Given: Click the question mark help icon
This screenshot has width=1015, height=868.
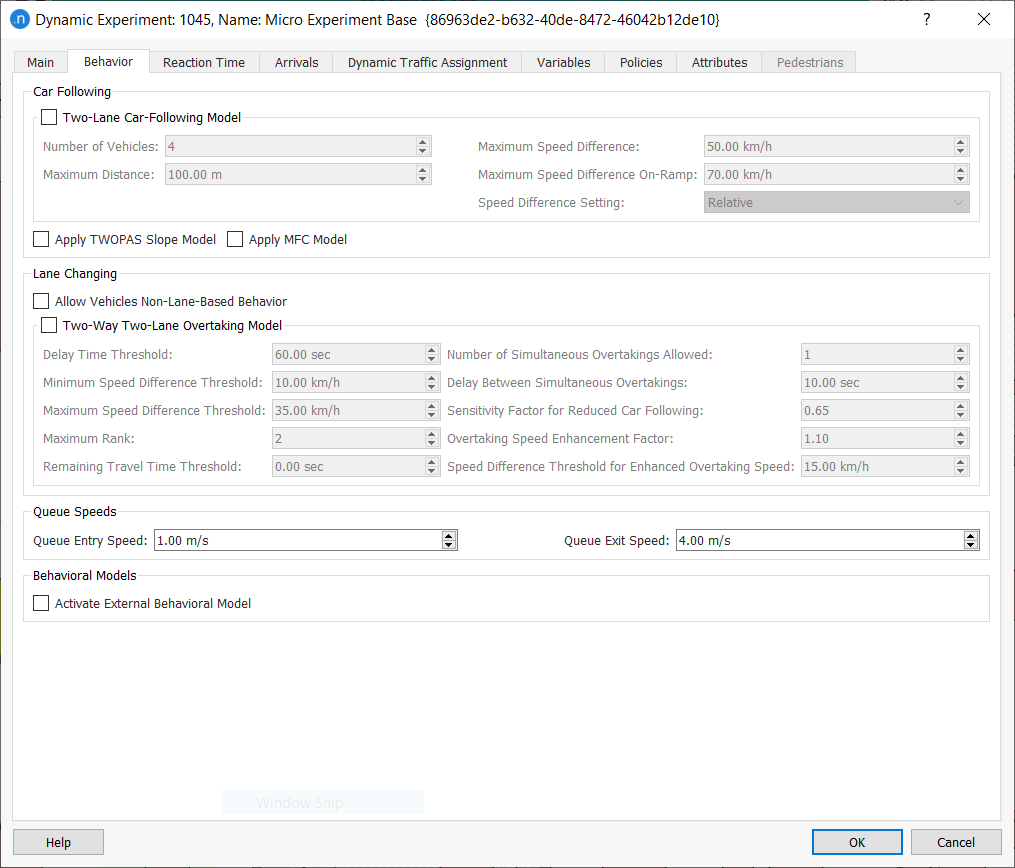Looking at the screenshot, I should point(926,20).
